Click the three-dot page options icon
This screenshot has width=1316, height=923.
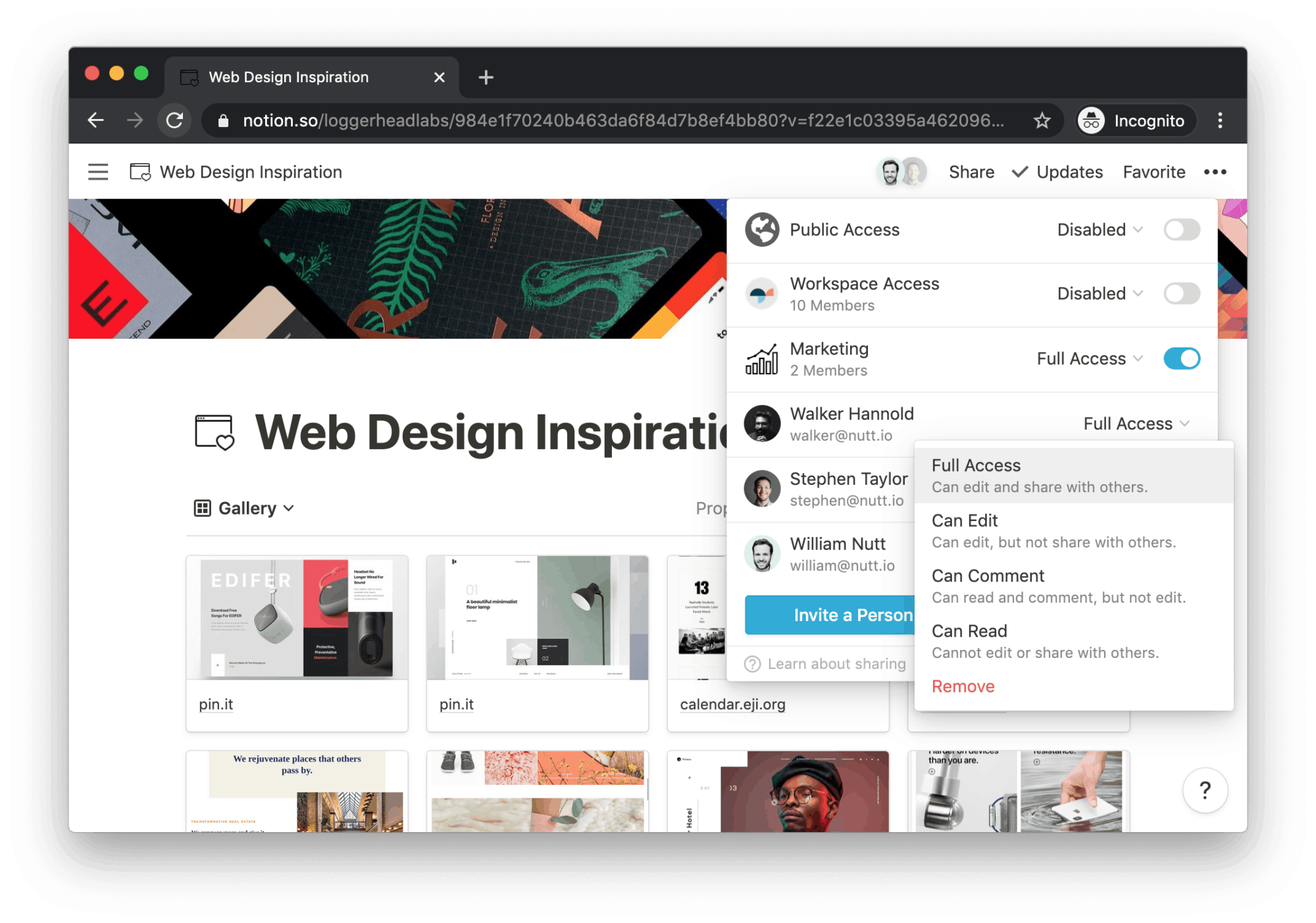1215,172
